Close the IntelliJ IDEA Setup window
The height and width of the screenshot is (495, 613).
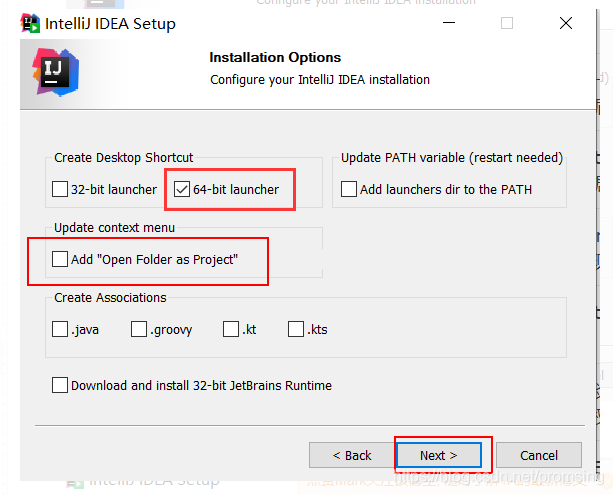(566, 23)
